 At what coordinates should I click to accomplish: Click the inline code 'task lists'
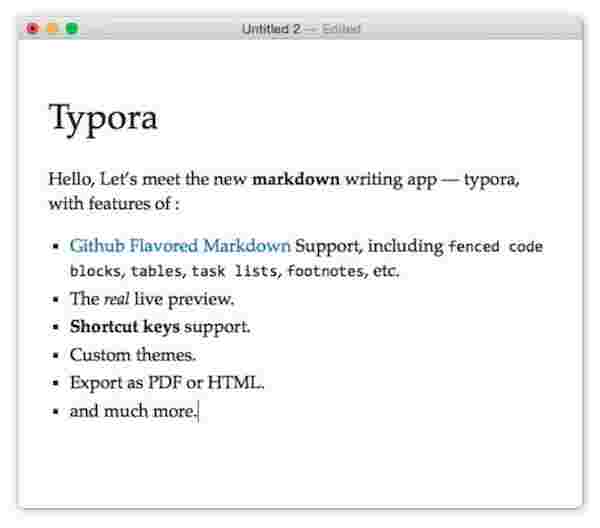(234, 271)
